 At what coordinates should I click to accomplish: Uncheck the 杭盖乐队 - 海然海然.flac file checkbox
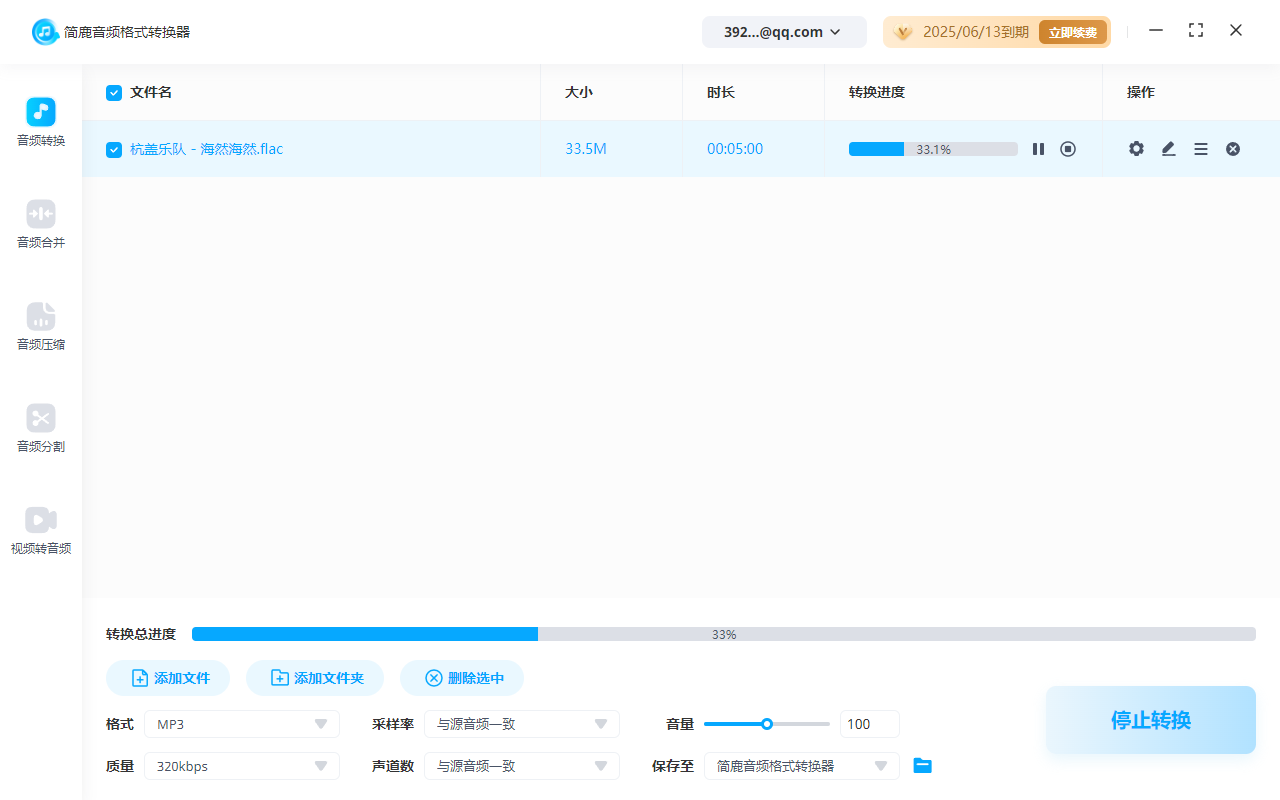[x=114, y=150]
